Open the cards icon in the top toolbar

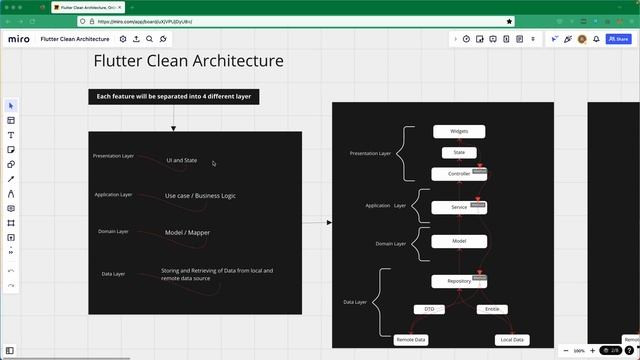506,39
